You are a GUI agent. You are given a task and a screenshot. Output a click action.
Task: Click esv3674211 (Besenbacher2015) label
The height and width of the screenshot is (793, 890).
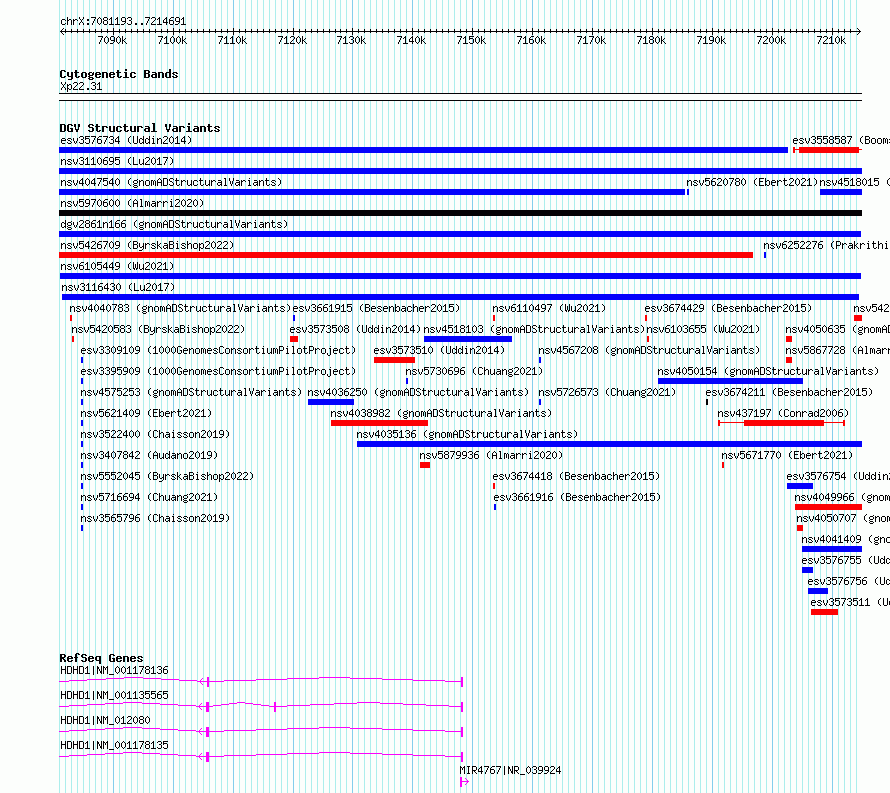[789, 392]
